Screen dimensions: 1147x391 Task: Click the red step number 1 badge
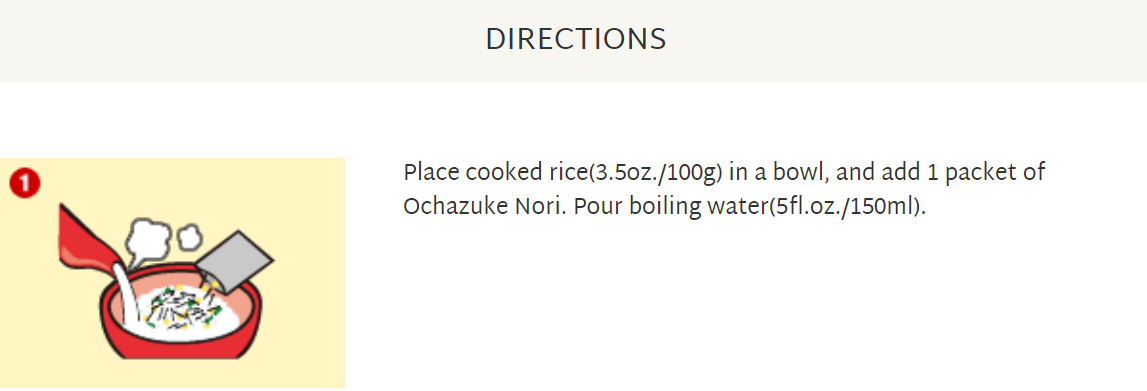[24, 184]
